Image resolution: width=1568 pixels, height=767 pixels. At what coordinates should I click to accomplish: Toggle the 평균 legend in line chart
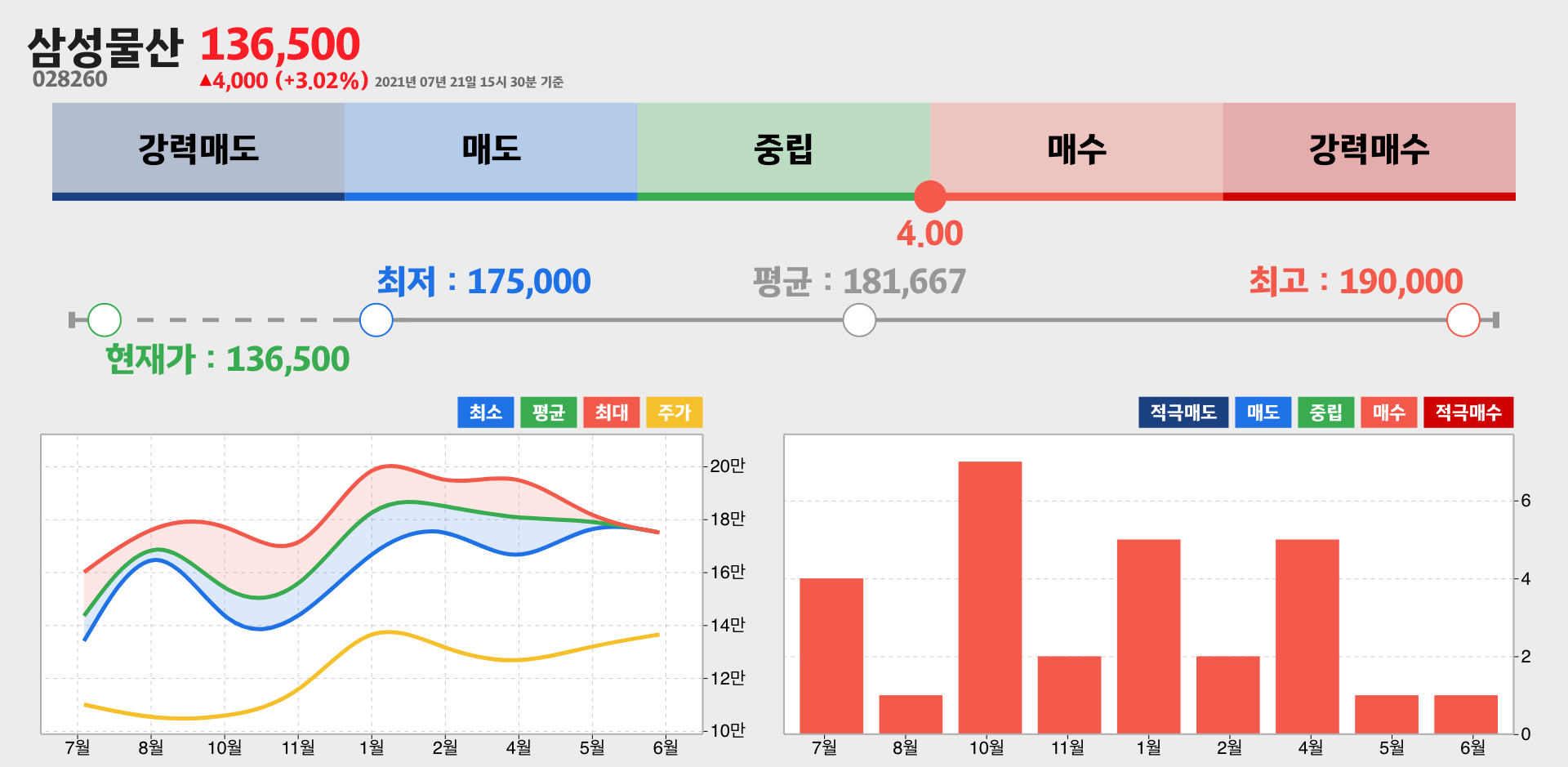[x=549, y=412]
